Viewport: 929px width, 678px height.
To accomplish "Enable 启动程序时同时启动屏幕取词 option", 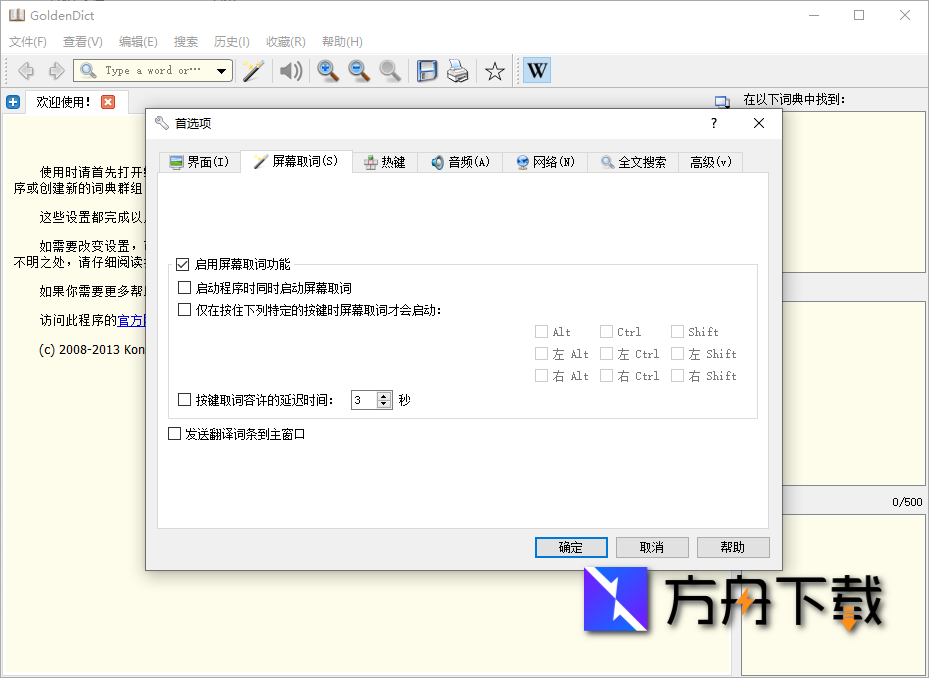I will [x=183, y=288].
